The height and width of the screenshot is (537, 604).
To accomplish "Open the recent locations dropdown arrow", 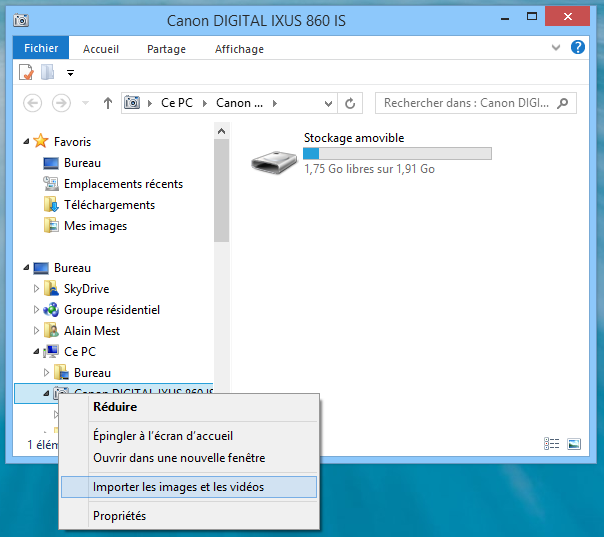I will click(86, 103).
